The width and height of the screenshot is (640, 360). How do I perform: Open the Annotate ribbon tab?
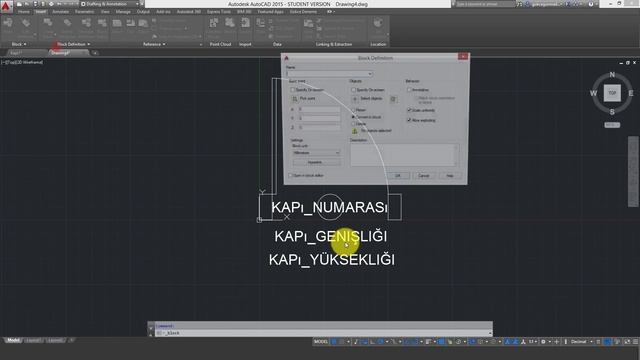tap(60, 12)
